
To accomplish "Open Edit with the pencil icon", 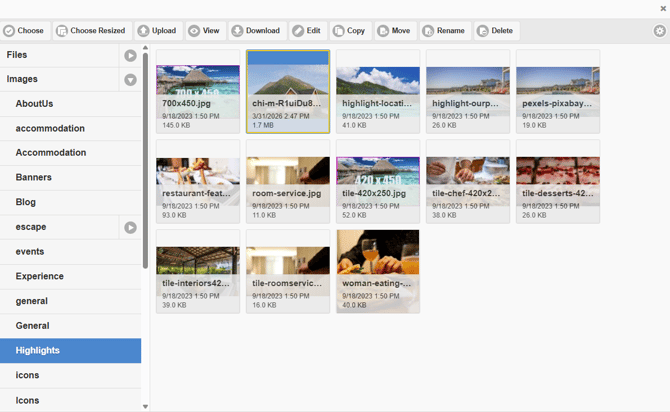I will [308, 31].
